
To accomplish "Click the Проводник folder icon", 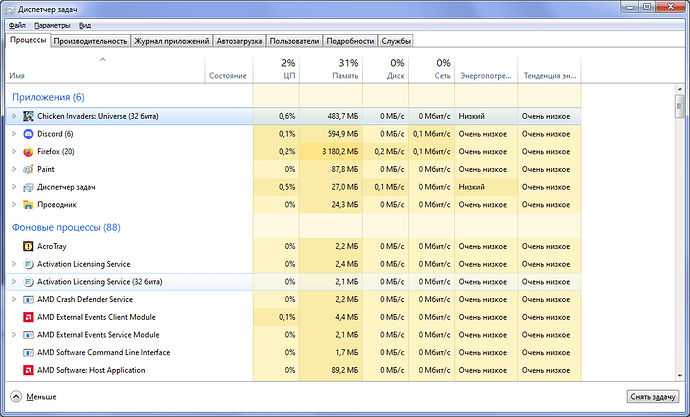I will click(28, 205).
